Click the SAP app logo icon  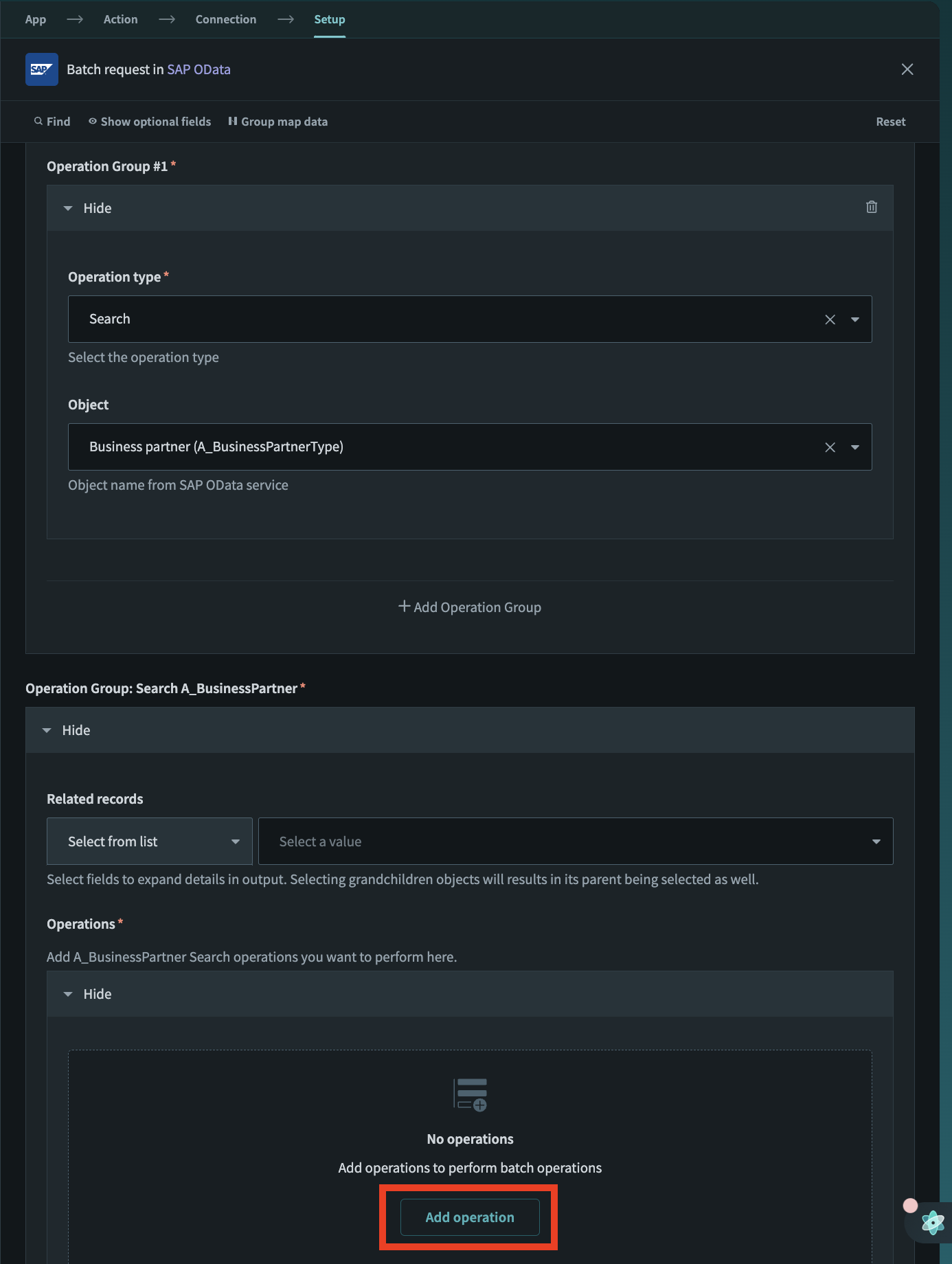41,69
